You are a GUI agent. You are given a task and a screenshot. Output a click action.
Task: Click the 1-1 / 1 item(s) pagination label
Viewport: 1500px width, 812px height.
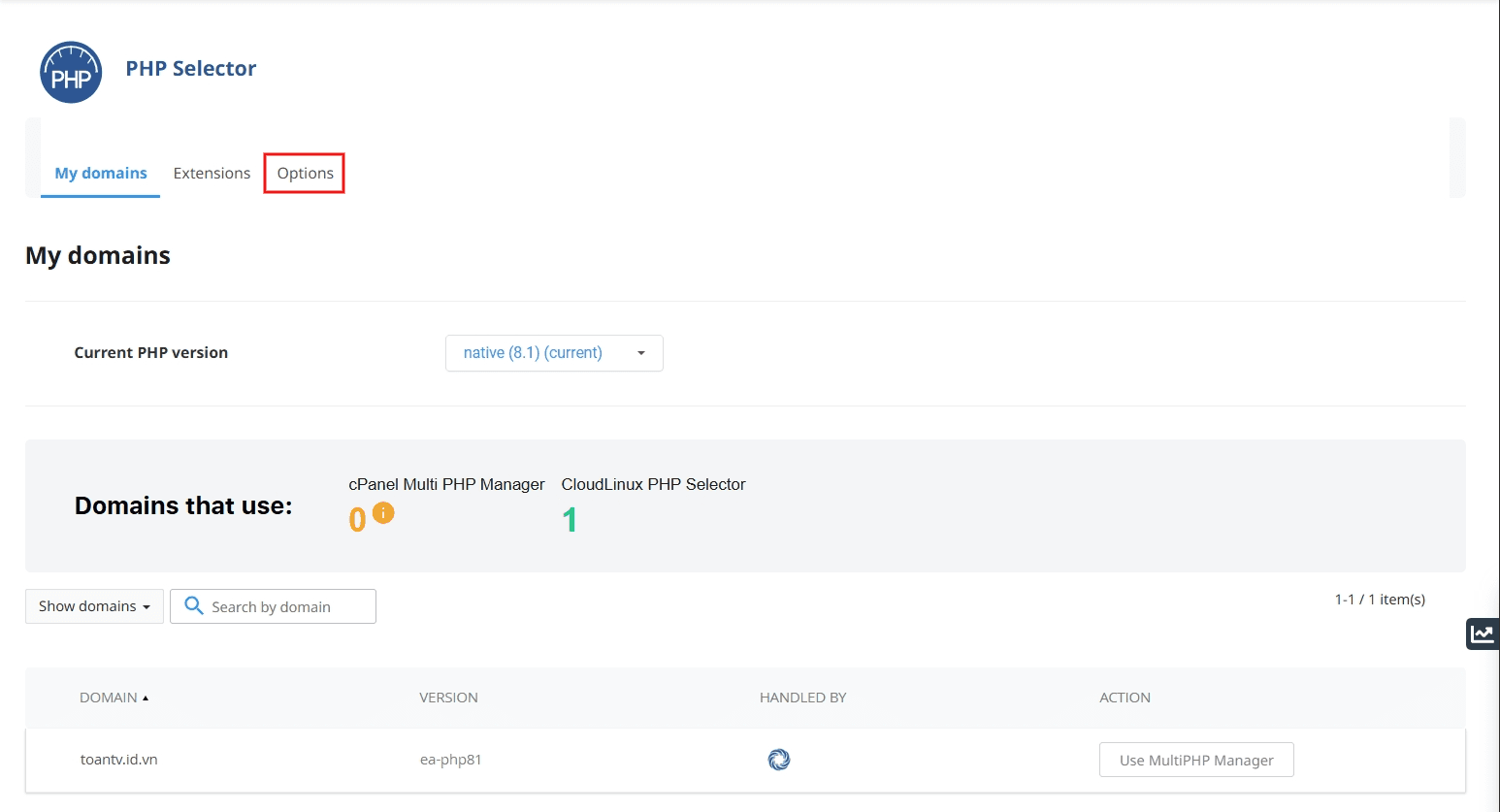[x=1379, y=599]
